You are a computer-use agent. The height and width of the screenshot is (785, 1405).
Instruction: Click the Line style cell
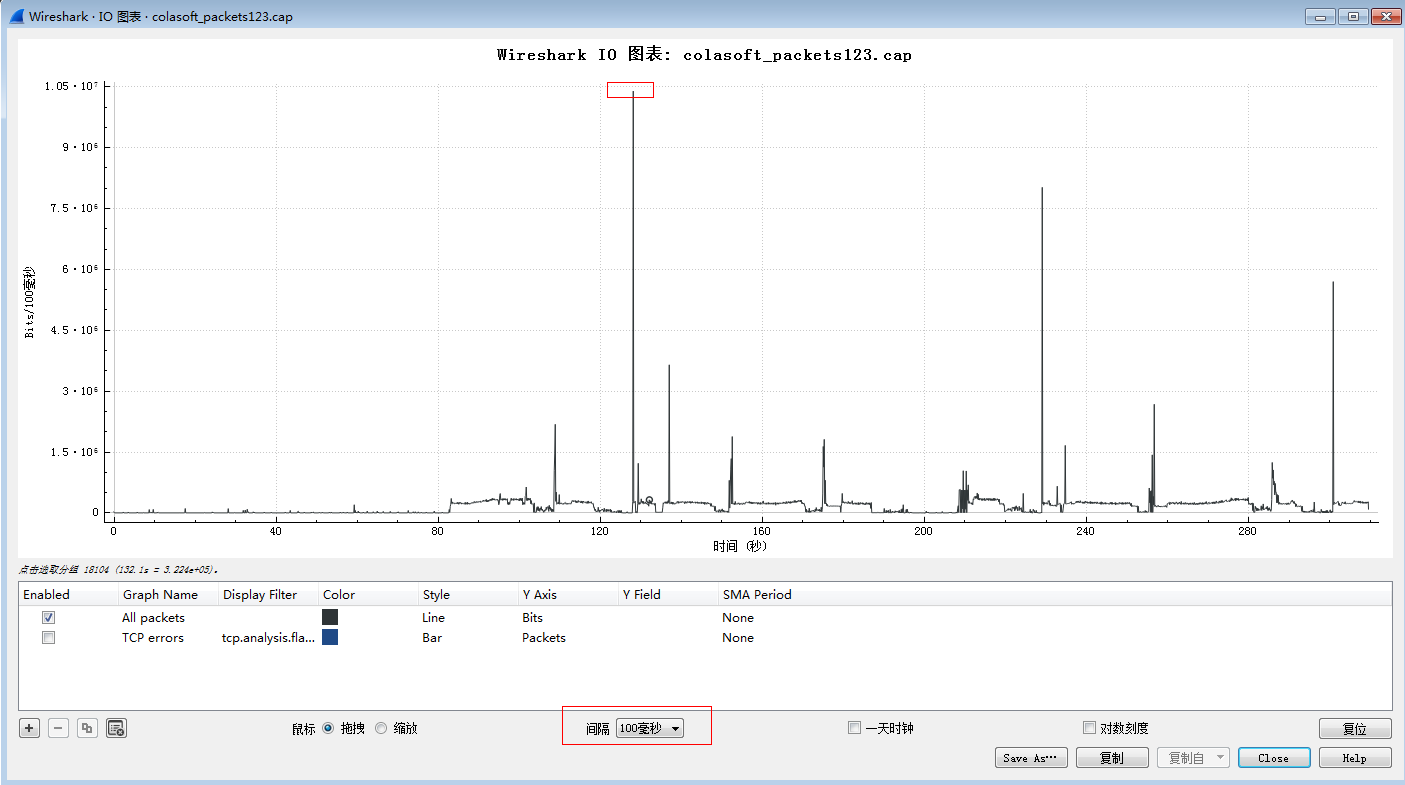[x=433, y=618]
